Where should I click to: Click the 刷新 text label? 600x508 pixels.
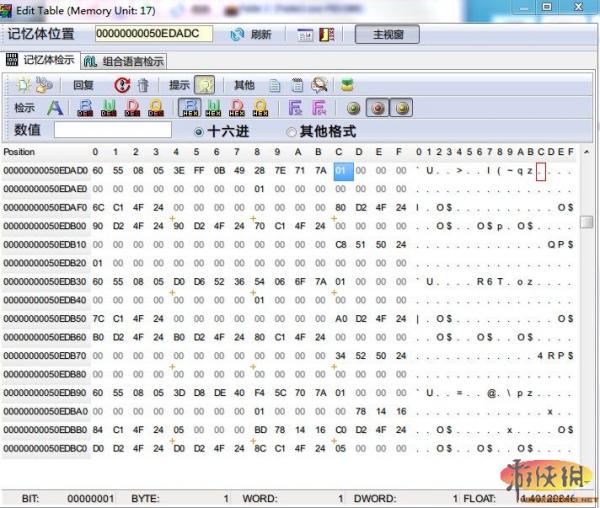point(261,35)
